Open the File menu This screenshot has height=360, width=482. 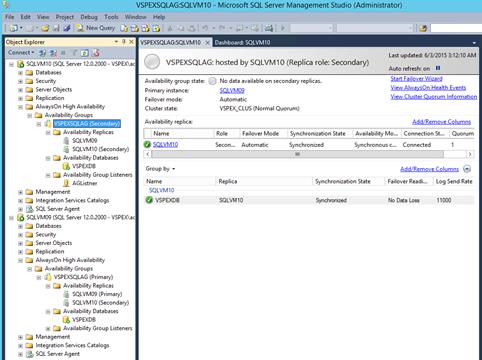(x=10, y=17)
